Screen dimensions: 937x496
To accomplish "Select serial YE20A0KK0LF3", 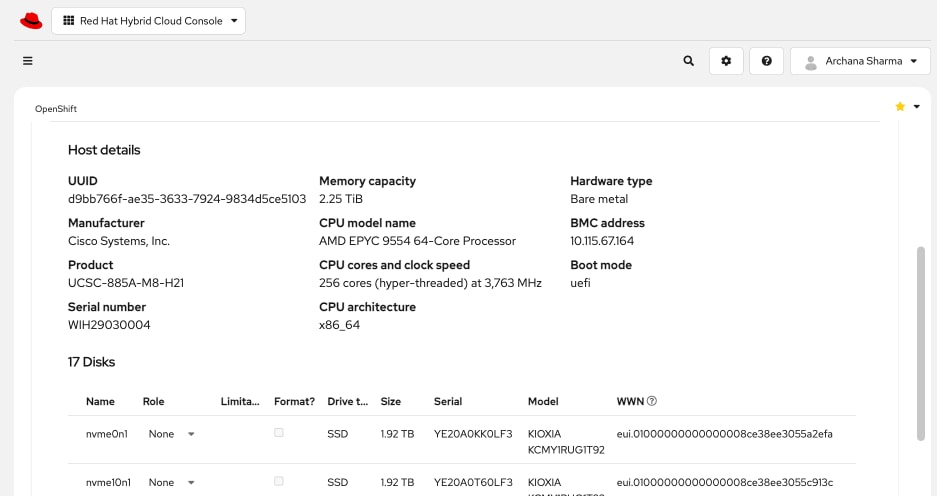I will (473, 434).
